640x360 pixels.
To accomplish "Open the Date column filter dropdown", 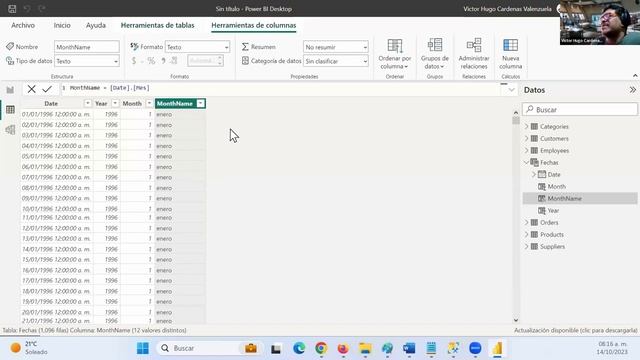I will pos(88,104).
